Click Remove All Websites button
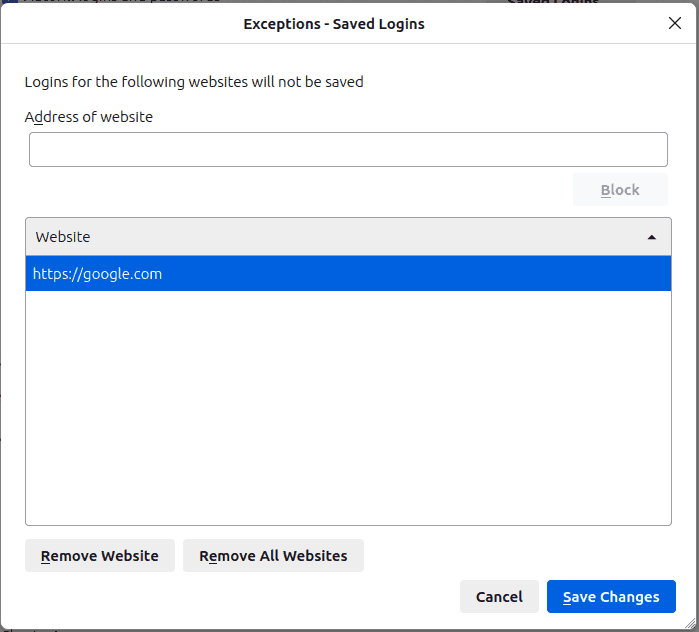This screenshot has width=699, height=632. (x=273, y=556)
